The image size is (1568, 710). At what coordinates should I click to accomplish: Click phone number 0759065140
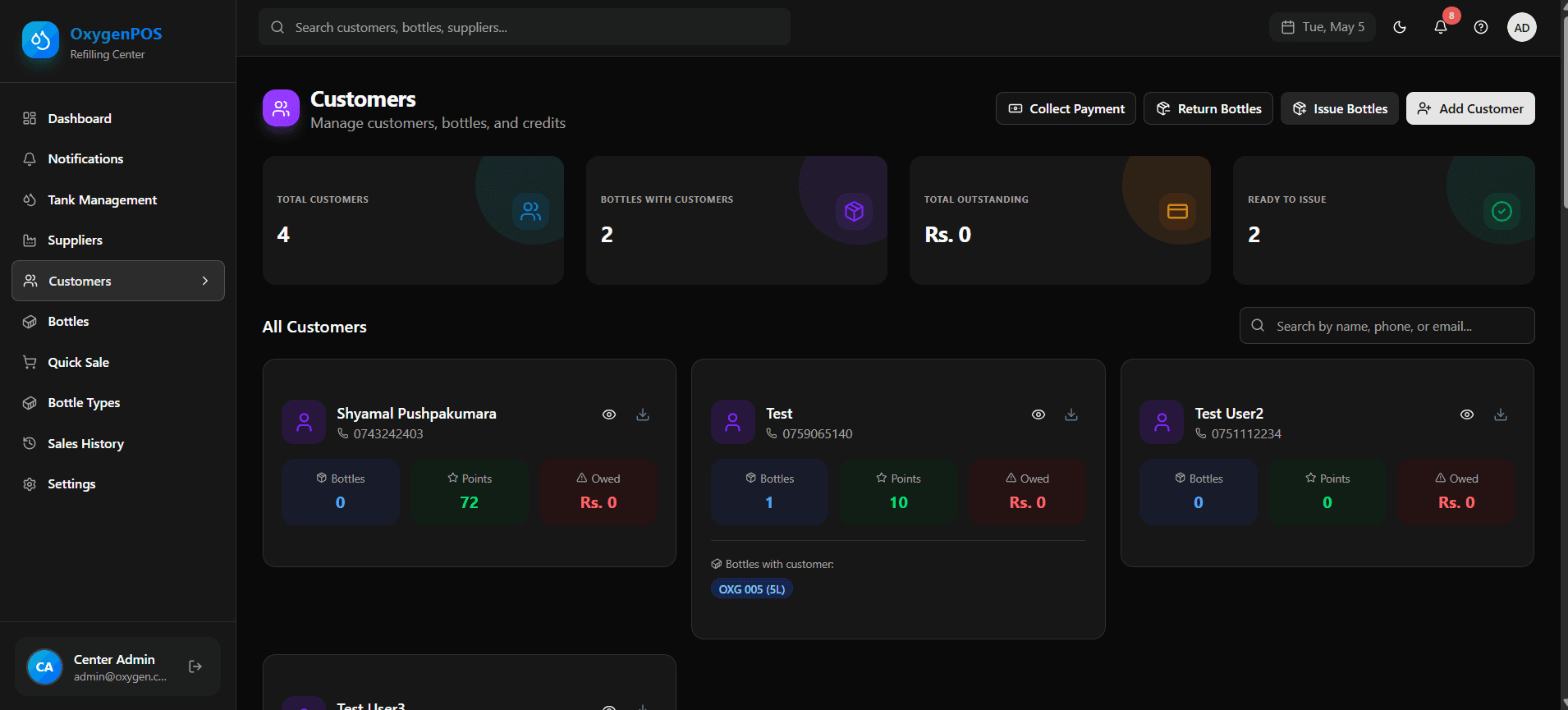tap(818, 433)
